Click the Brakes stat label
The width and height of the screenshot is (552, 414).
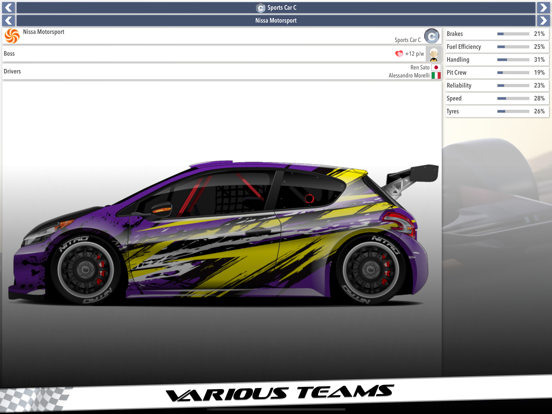click(x=454, y=34)
